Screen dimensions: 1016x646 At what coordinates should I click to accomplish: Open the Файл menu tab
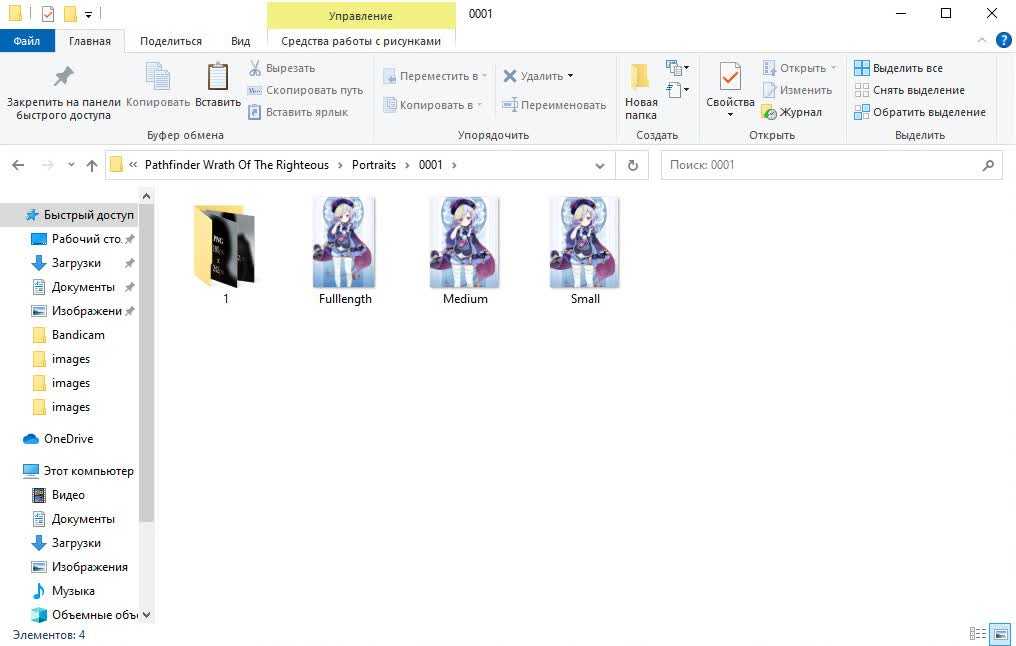click(x=27, y=41)
